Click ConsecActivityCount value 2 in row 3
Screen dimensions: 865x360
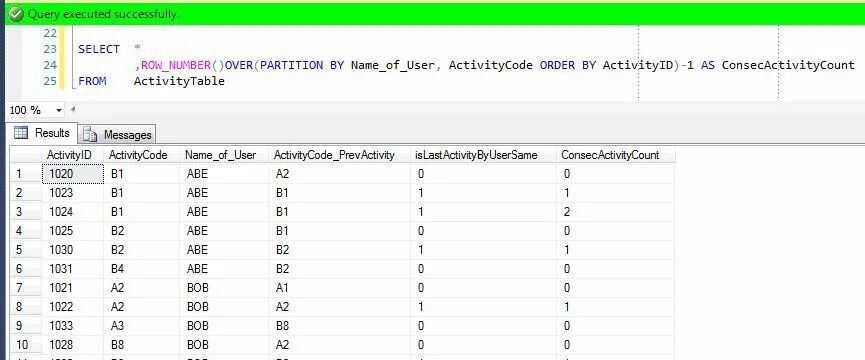coord(616,212)
